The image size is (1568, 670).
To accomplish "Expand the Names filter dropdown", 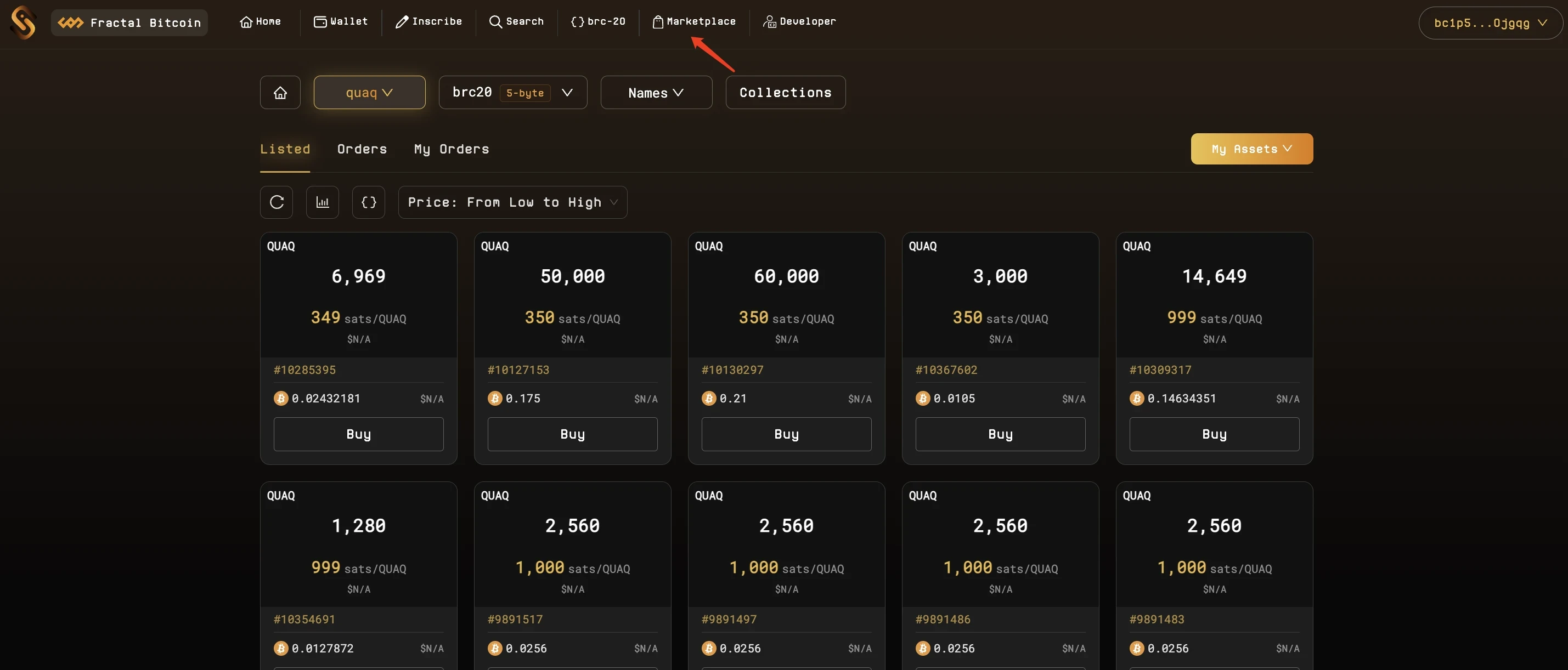I will pos(656,92).
